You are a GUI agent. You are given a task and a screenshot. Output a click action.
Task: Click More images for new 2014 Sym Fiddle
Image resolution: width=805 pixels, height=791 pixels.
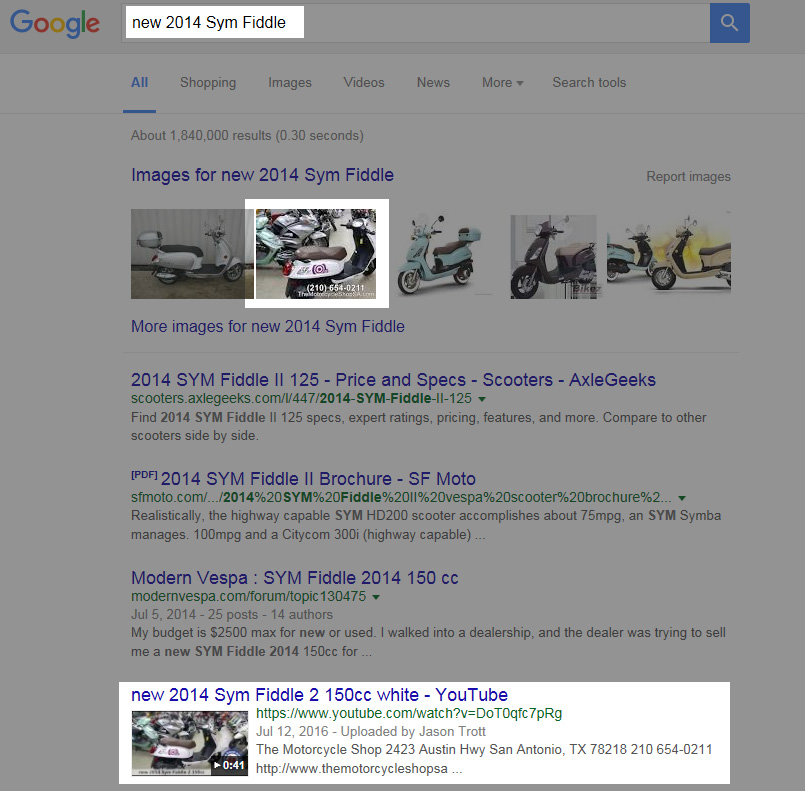click(267, 326)
